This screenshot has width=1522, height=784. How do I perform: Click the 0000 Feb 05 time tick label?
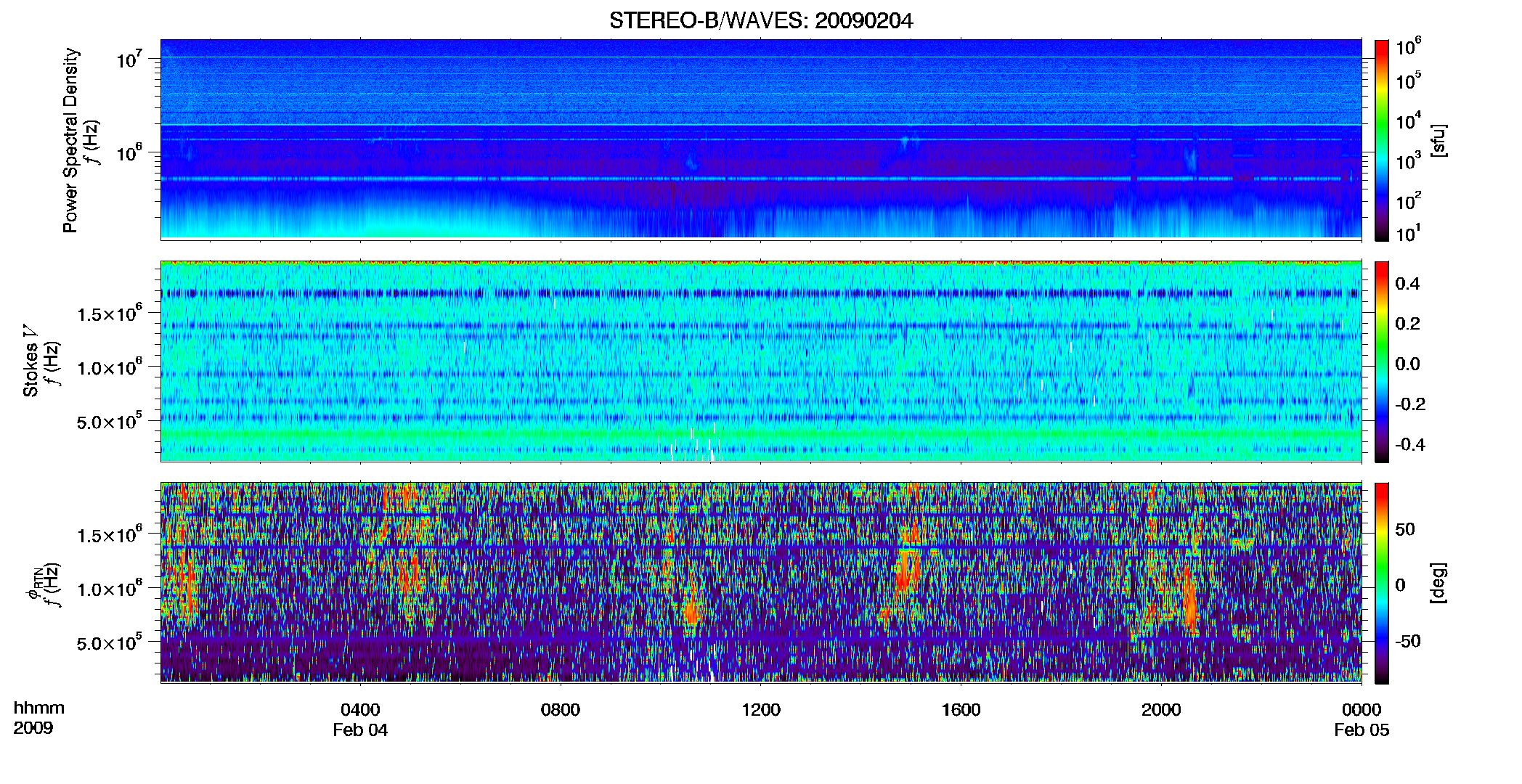point(1362,719)
